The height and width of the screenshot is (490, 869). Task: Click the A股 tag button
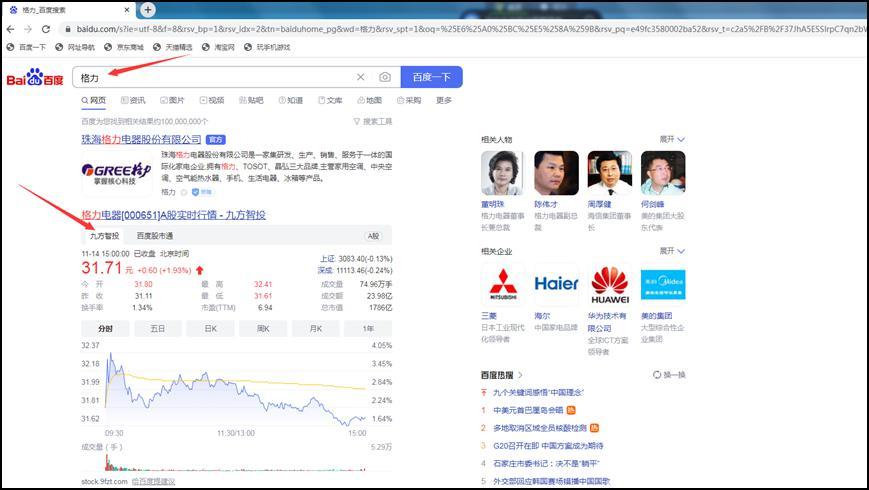[x=374, y=236]
